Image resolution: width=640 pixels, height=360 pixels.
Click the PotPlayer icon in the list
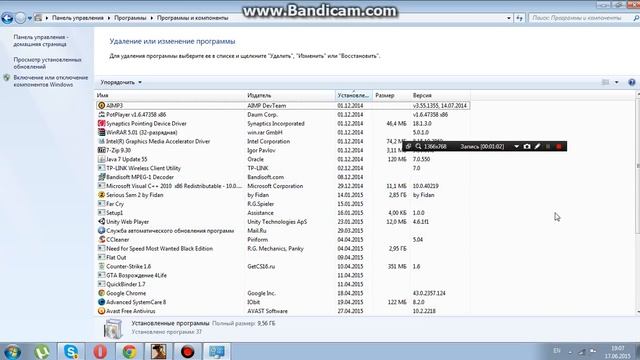[101, 115]
